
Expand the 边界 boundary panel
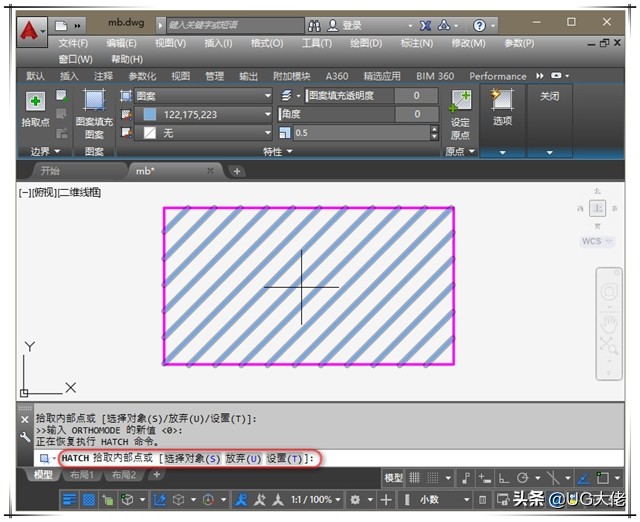[x=45, y=152]
